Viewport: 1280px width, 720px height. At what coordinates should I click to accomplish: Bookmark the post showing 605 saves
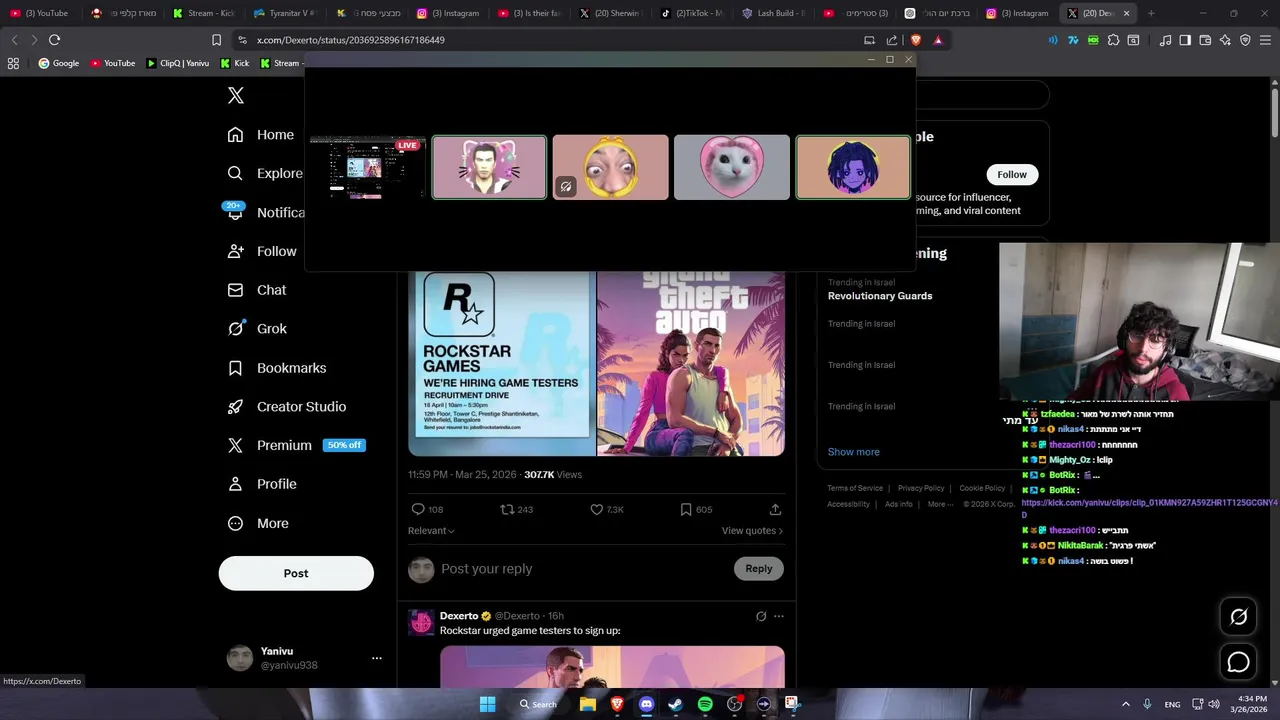pyautogui.click(x=686, y=509)
